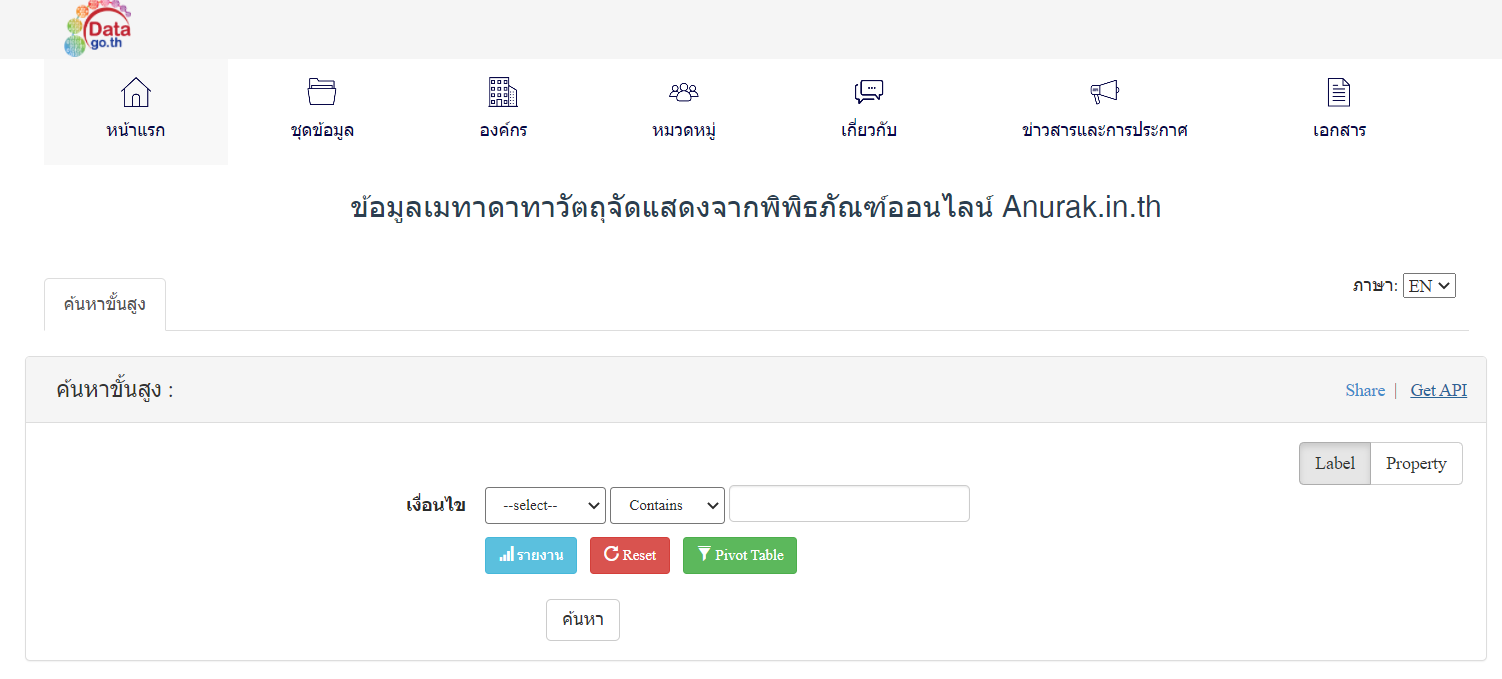Click the building icon for องค์กร

(502, 92)
